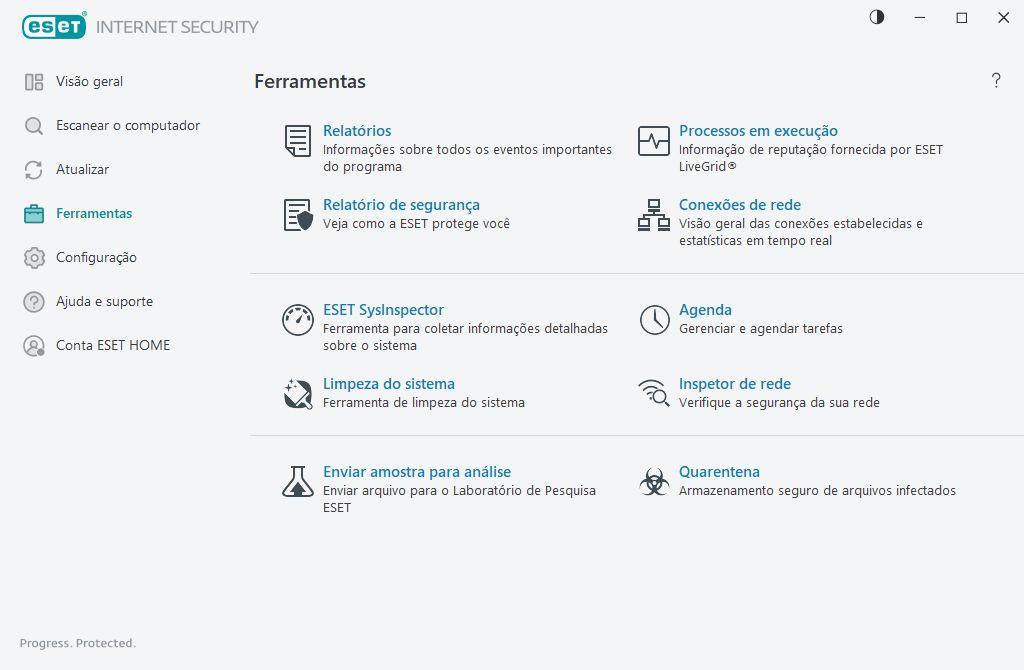This screenshot has width=1024, height=670.
Task: Click the Enviar amostra flask icon
Action: (x=297, y=482)
